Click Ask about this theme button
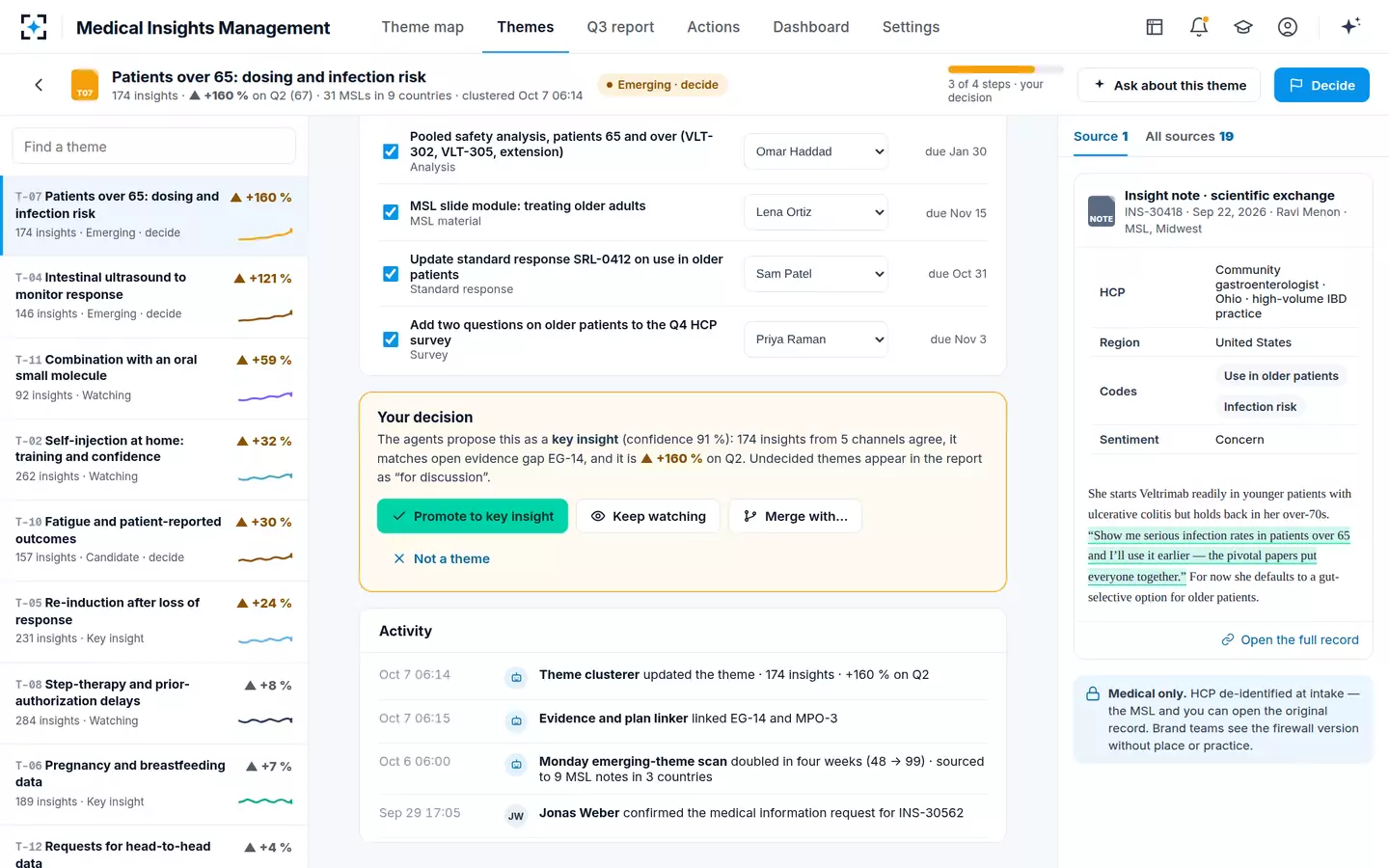 click(1169, 85)
